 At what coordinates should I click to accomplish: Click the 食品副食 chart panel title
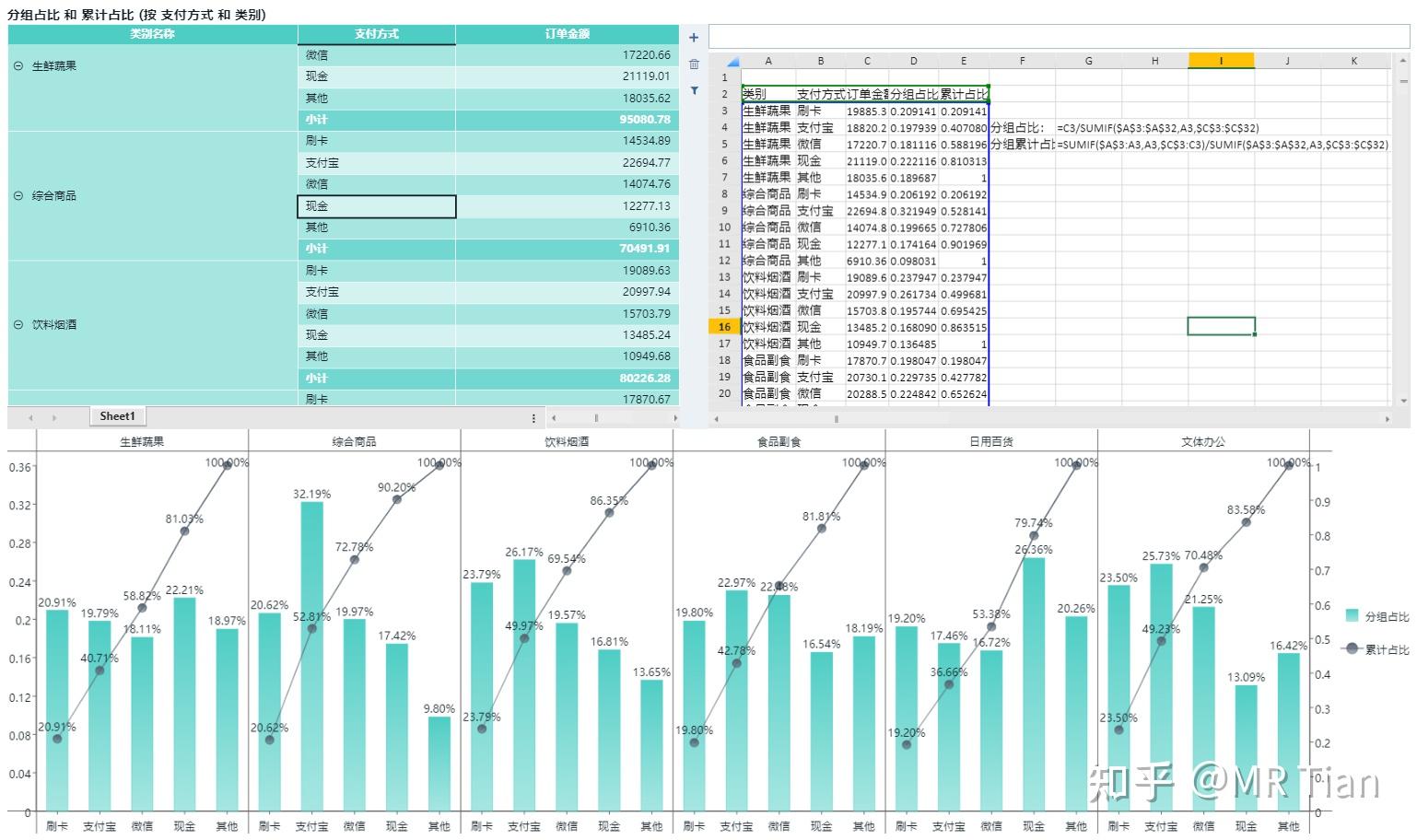(779, 441)
